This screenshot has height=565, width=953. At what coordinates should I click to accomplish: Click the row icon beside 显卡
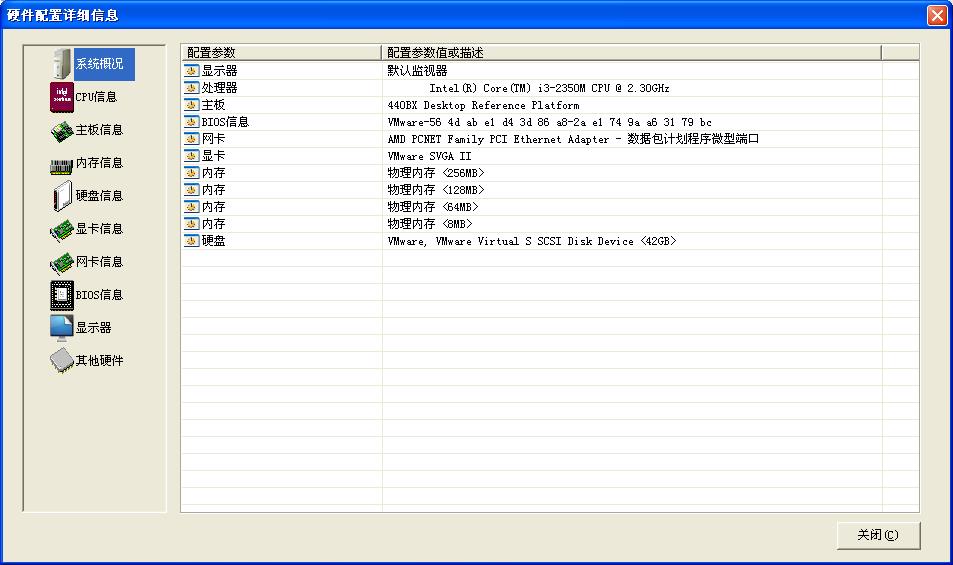191,156
